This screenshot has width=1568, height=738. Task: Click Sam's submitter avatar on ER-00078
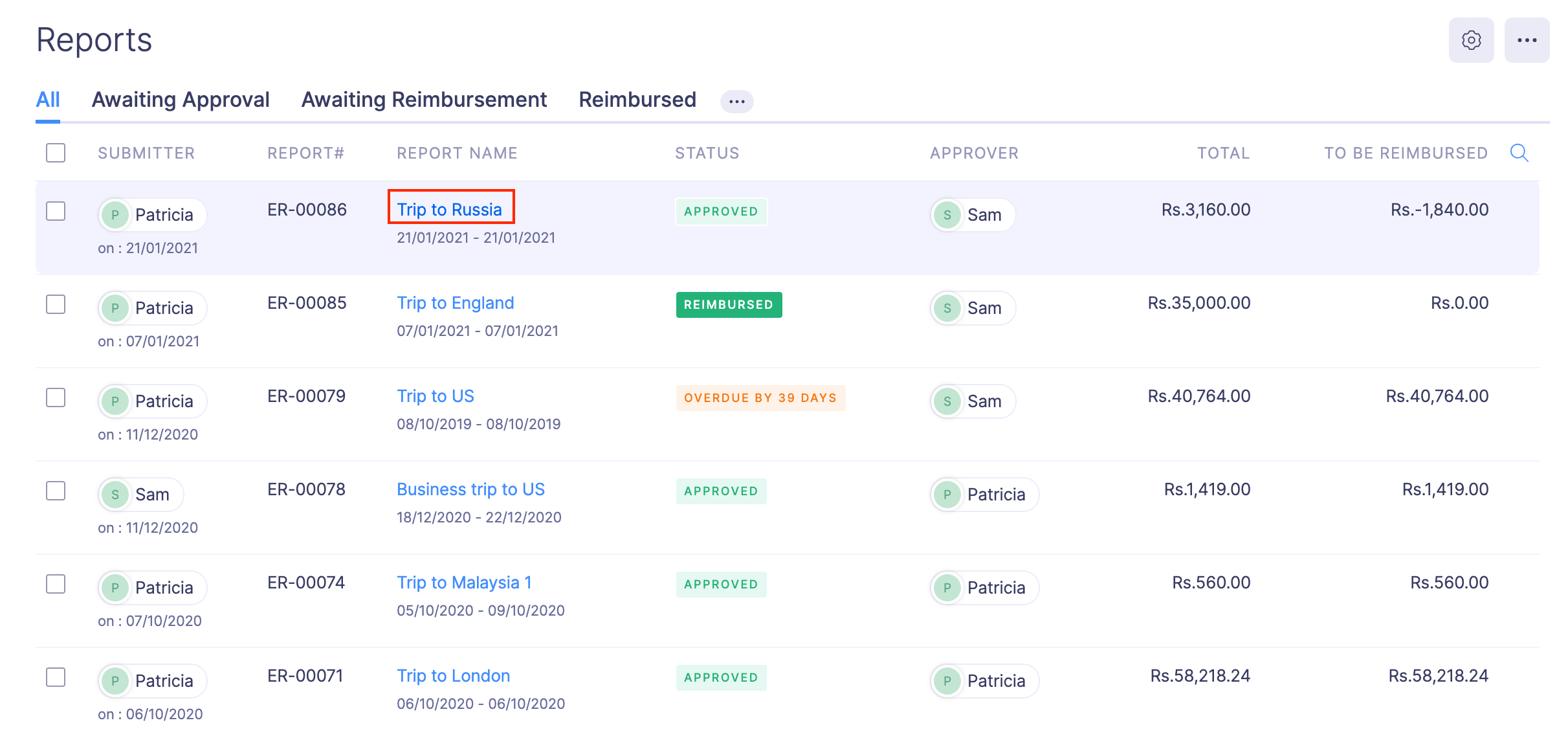[115, 494]
